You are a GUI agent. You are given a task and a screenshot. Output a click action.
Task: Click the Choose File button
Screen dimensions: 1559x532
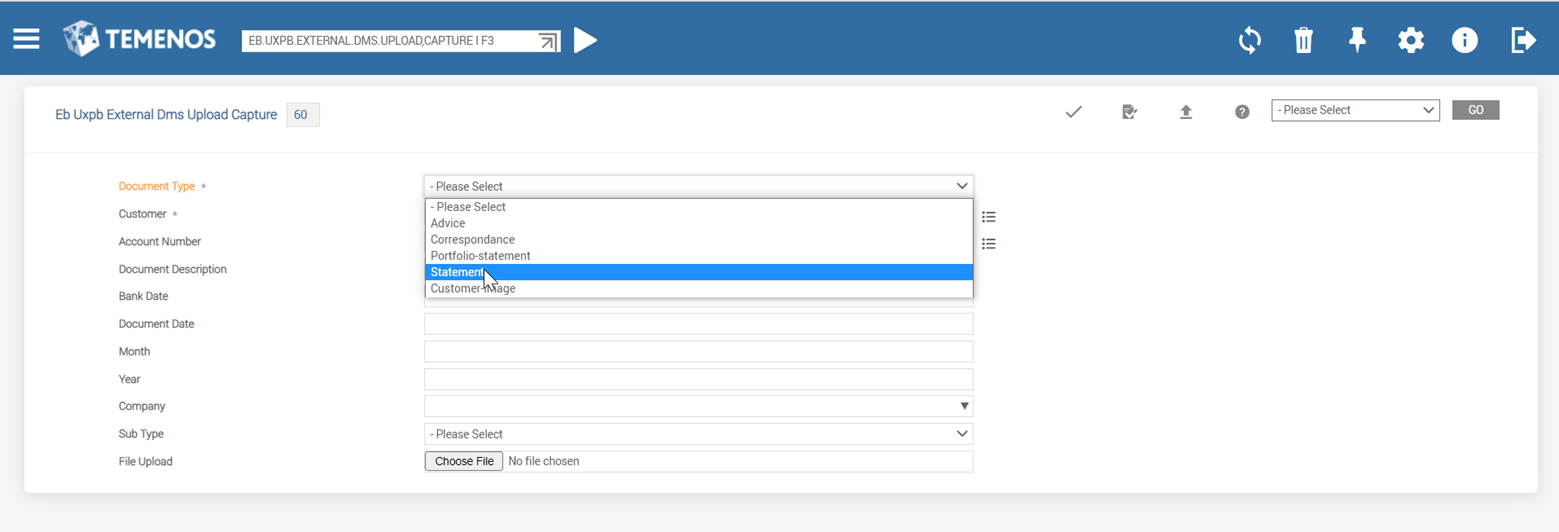tap(464, 461)
